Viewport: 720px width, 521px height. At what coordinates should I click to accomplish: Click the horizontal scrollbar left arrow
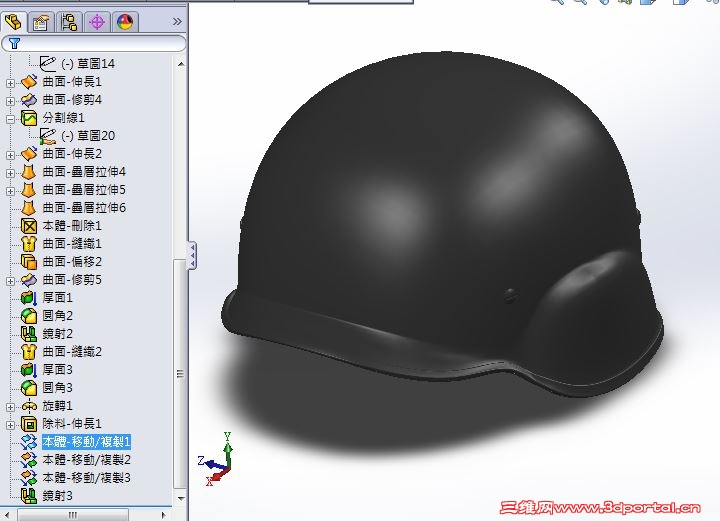[8, 515]
